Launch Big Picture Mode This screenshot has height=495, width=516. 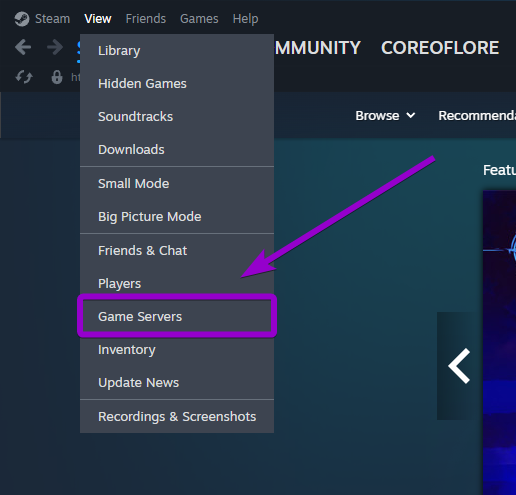pos(177,217)
